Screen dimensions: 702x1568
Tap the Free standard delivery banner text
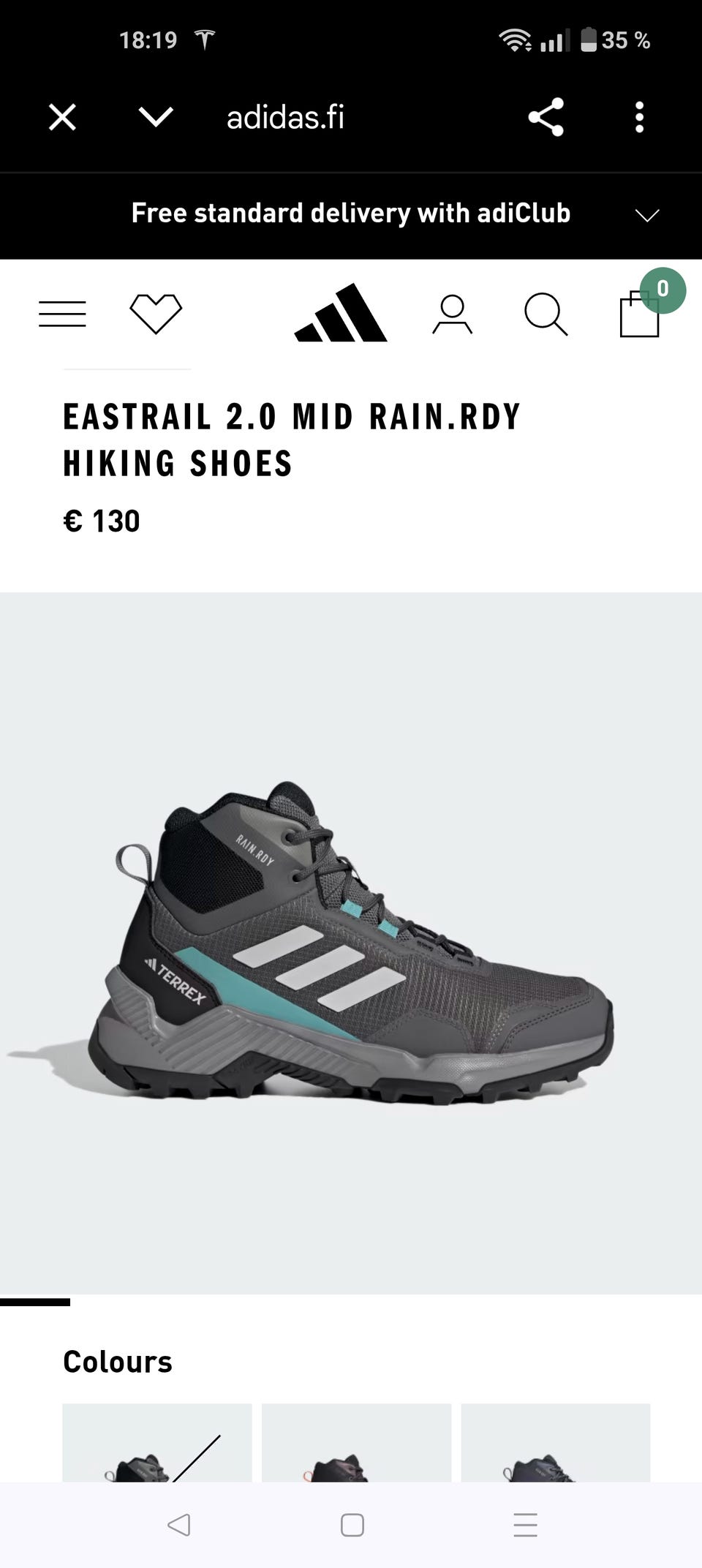[351, 213]
